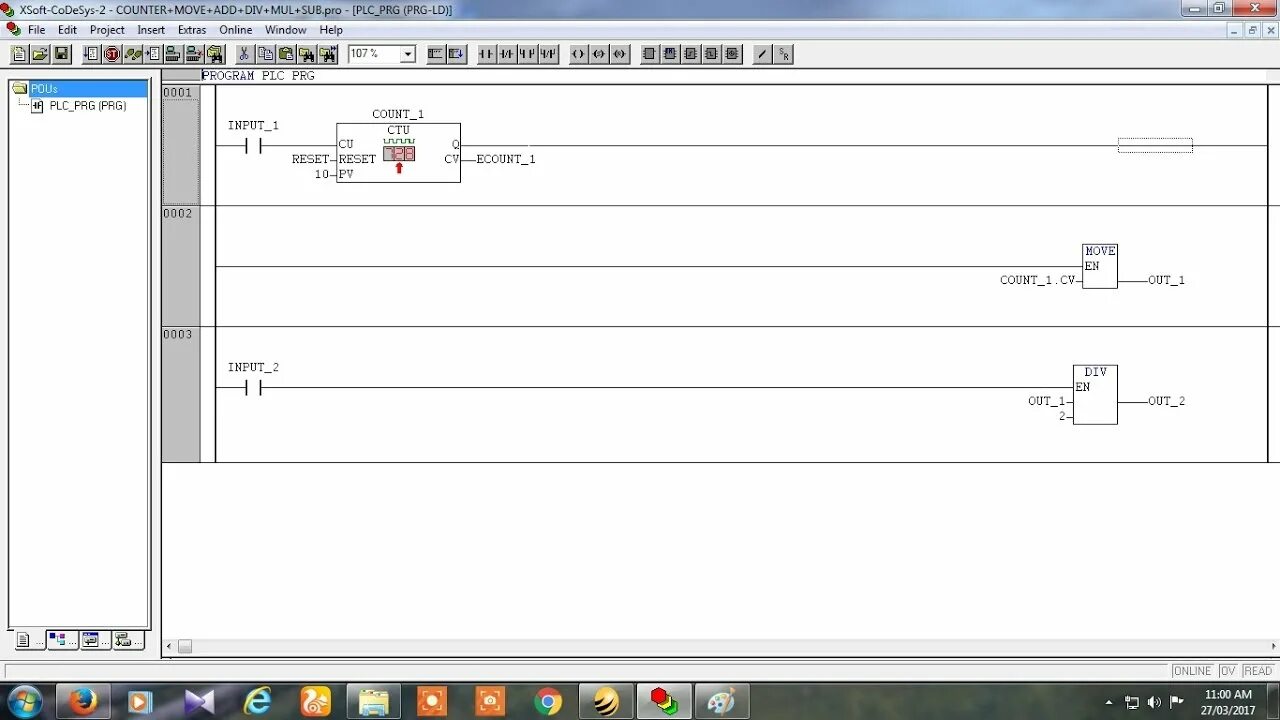Click the ECOUNT_1 output variable
This screenshot has width=1280, height=720.
[506, 160]
